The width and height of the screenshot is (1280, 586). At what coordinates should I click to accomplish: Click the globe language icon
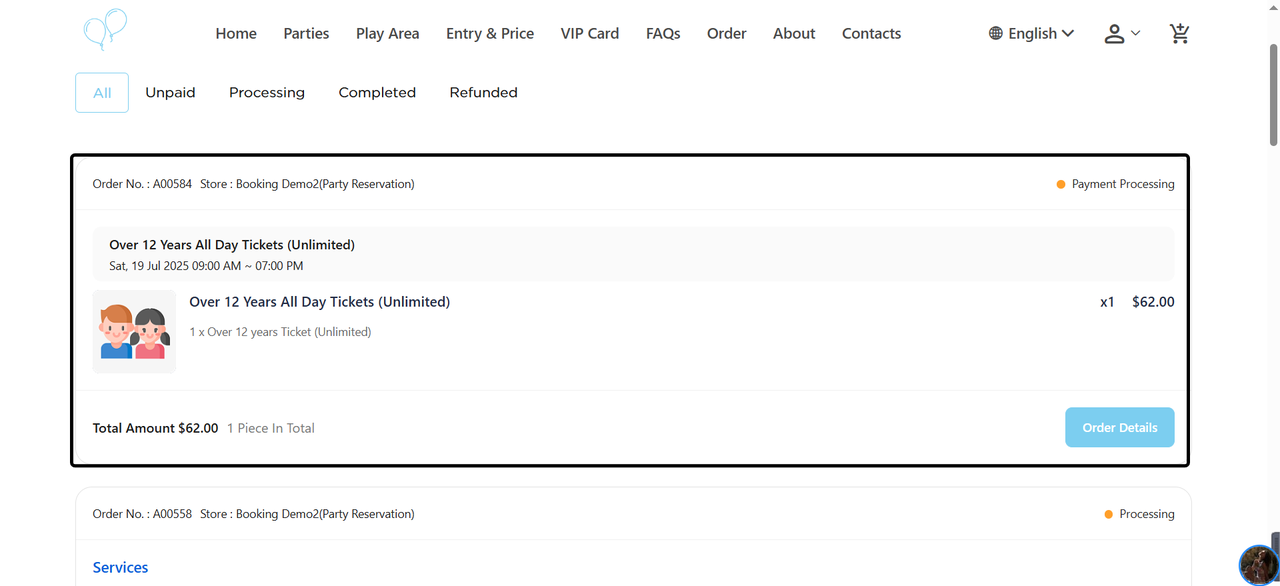click(996, 33)
